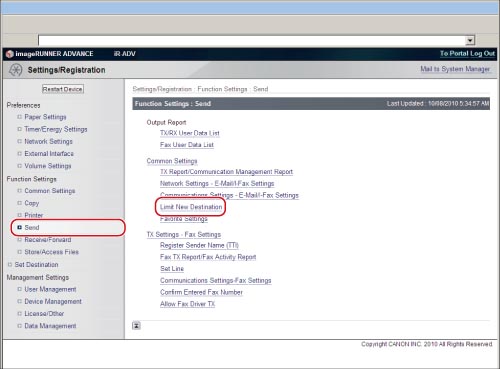Open Limit New Destination link
This screenshot has height=369, width=500.
point(191,207)
